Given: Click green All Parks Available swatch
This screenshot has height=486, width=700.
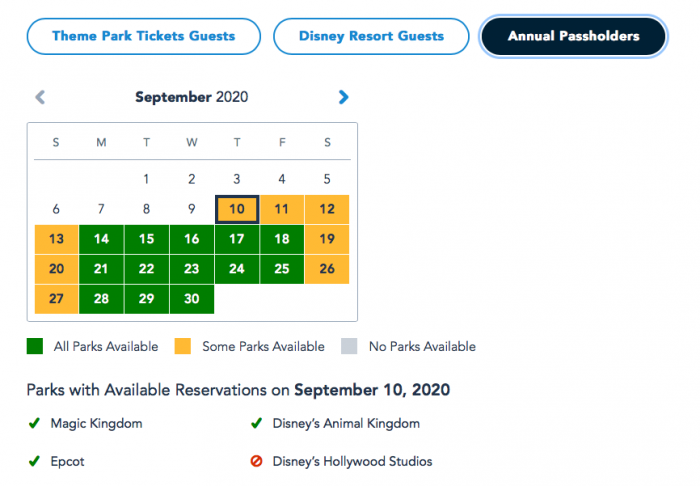Looking at the screenshot, I should (35, 347).
